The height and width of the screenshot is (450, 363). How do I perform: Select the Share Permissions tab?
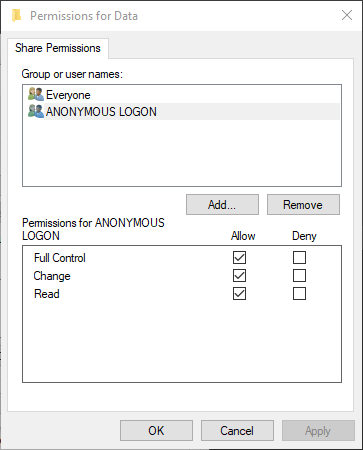[58, 48]
